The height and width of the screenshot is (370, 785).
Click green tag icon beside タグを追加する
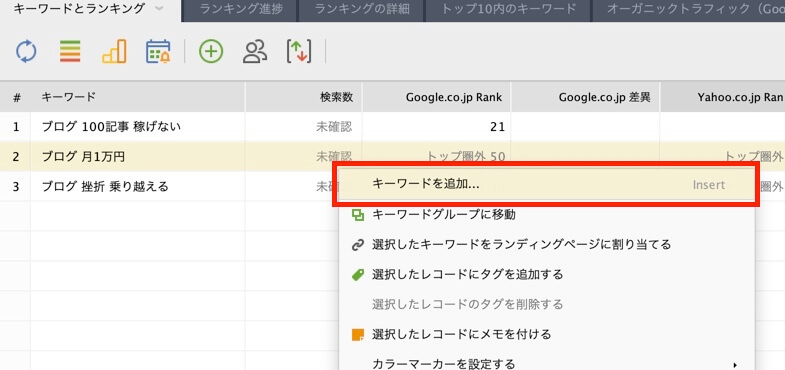pos(358,274)
